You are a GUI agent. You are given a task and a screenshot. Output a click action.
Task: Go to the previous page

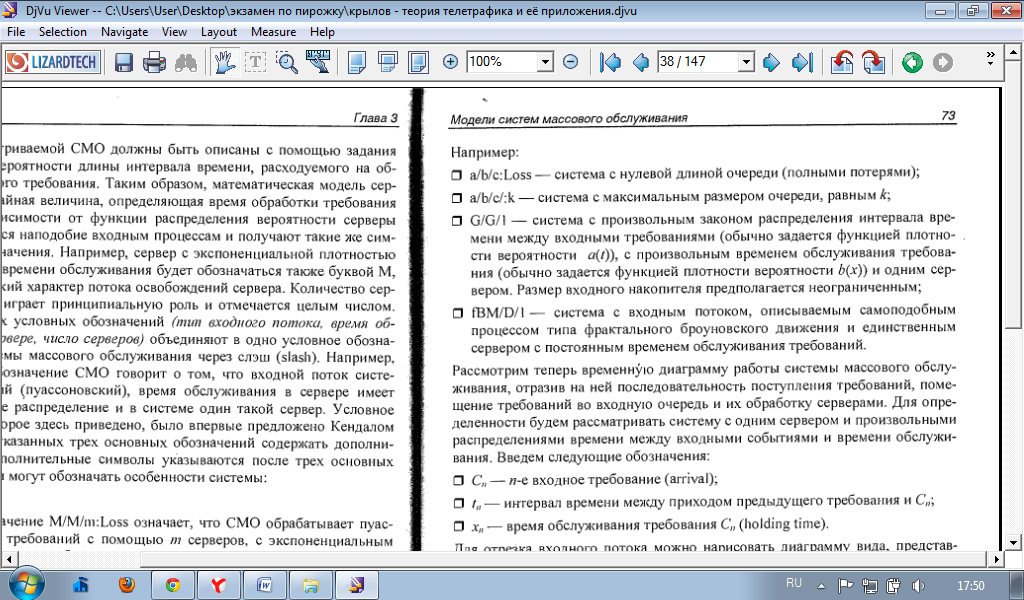coord(641,63)
